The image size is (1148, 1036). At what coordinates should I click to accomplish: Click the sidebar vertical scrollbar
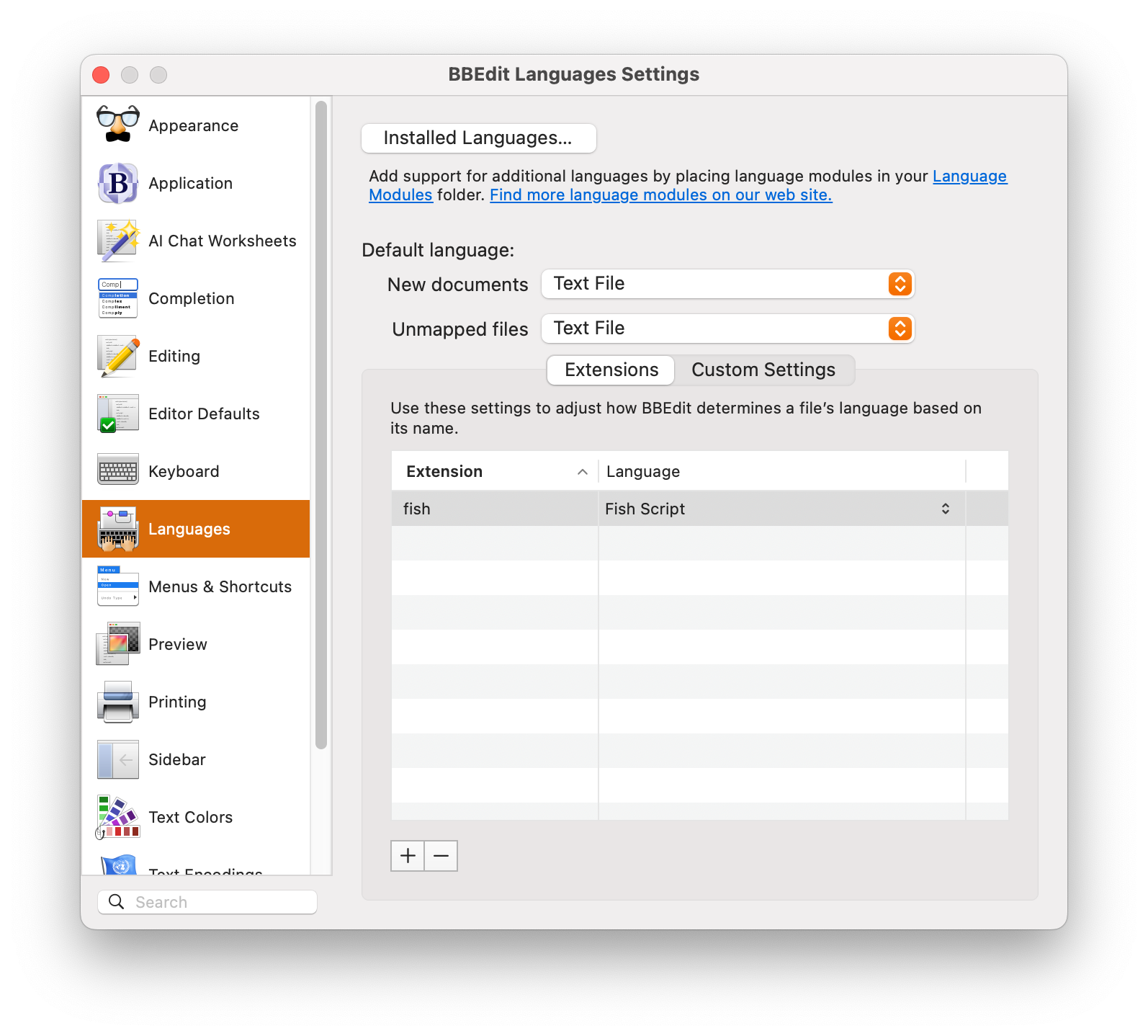coord(321,425)
